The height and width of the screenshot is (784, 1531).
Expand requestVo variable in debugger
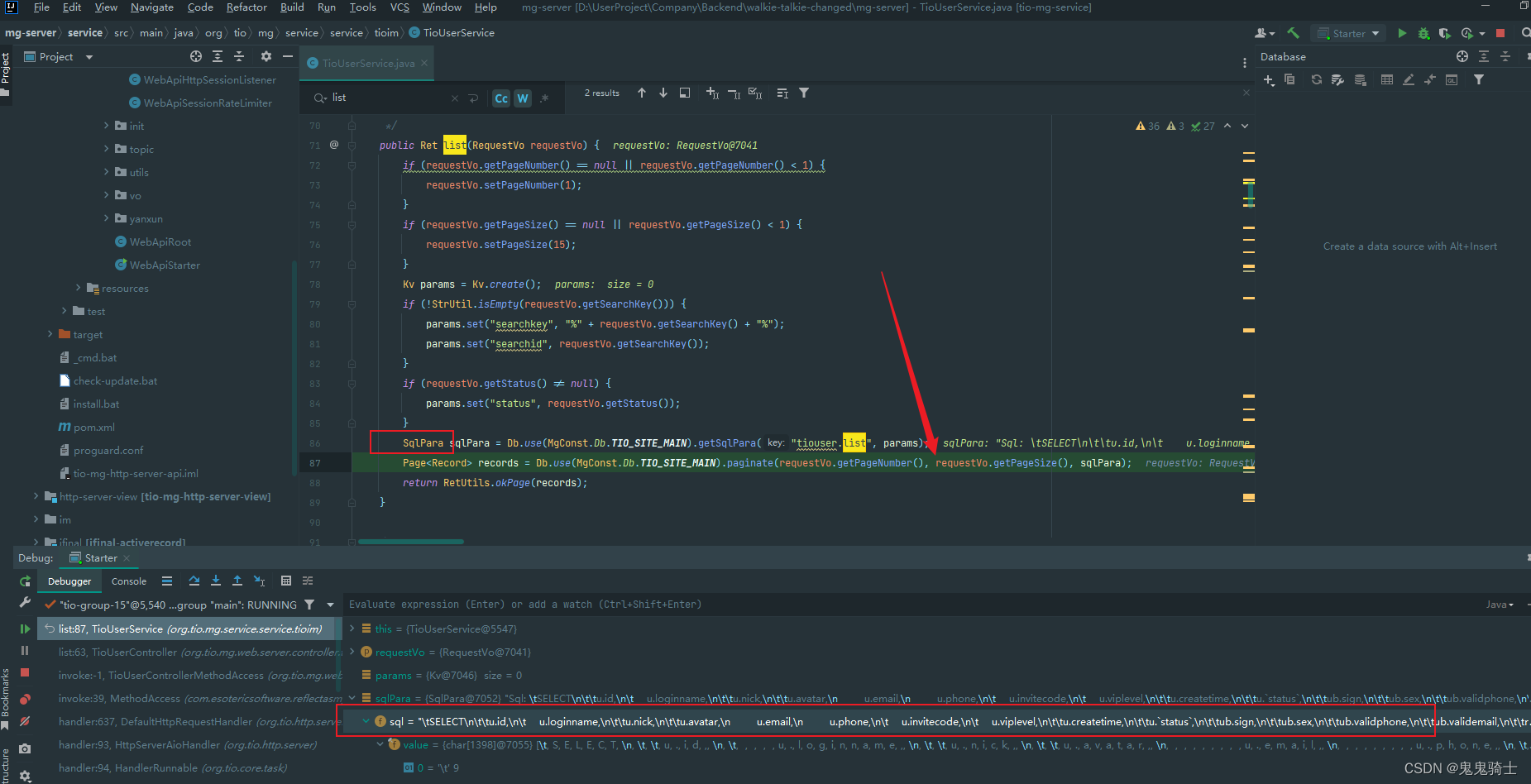tap(352, 652)
